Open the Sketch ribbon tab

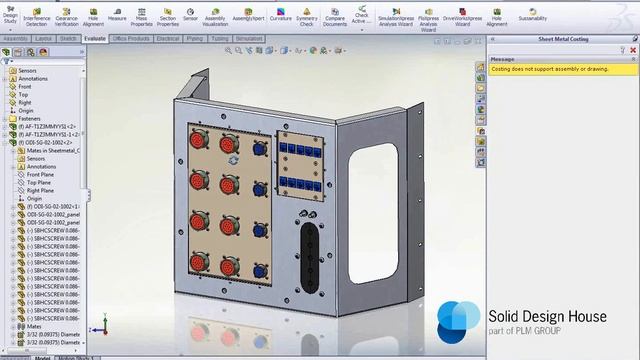point(68,39)
